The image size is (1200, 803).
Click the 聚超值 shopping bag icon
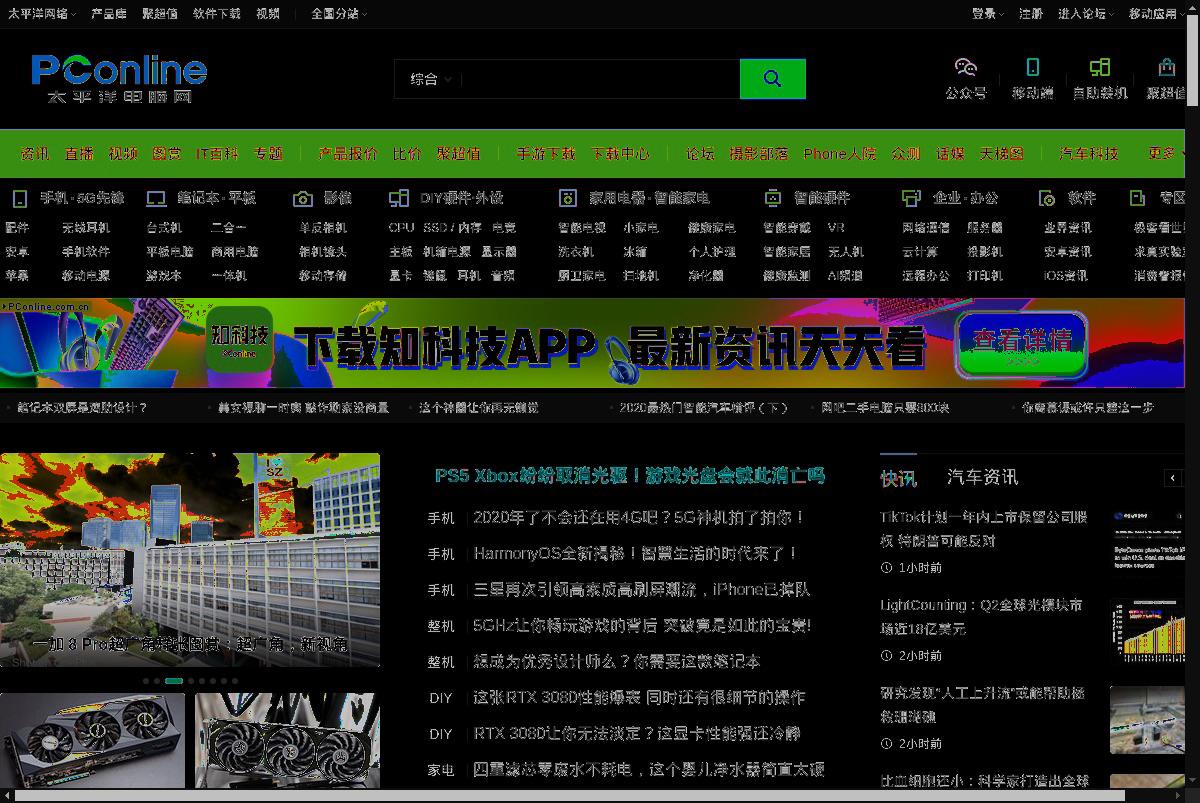click(x=1166, y=67)
